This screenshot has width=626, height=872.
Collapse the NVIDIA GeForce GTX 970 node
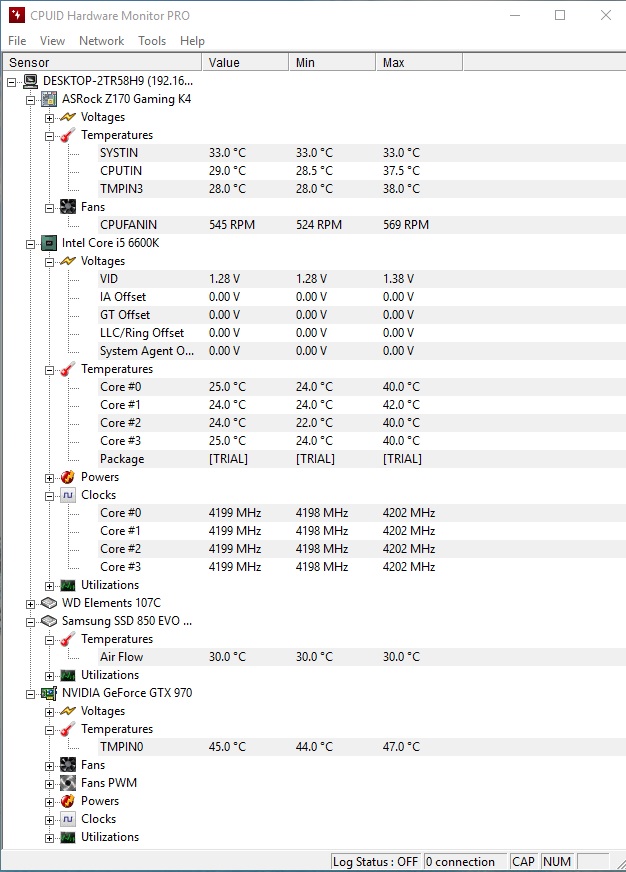(31, 694)
